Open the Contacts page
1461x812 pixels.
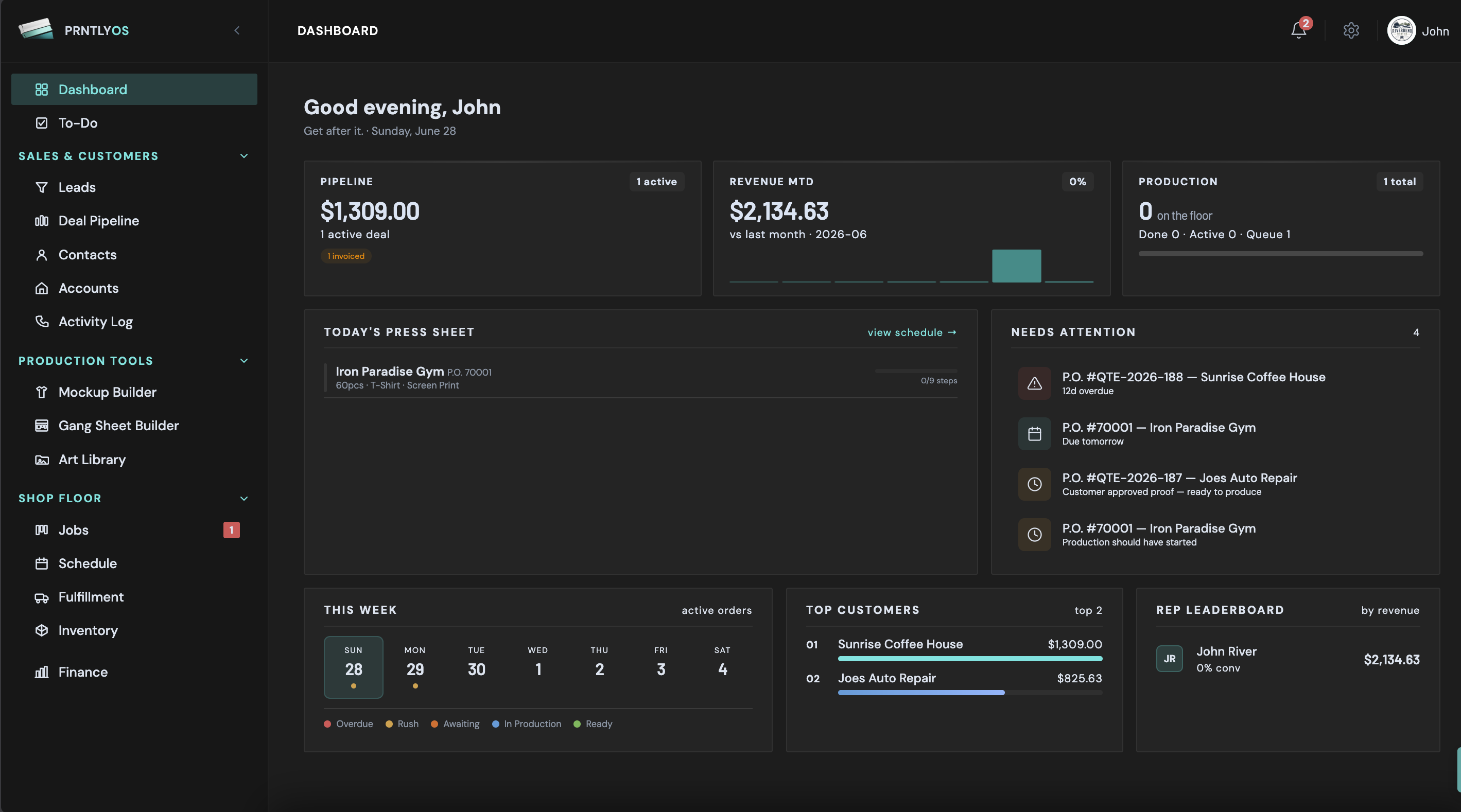[x=134, y=255]
